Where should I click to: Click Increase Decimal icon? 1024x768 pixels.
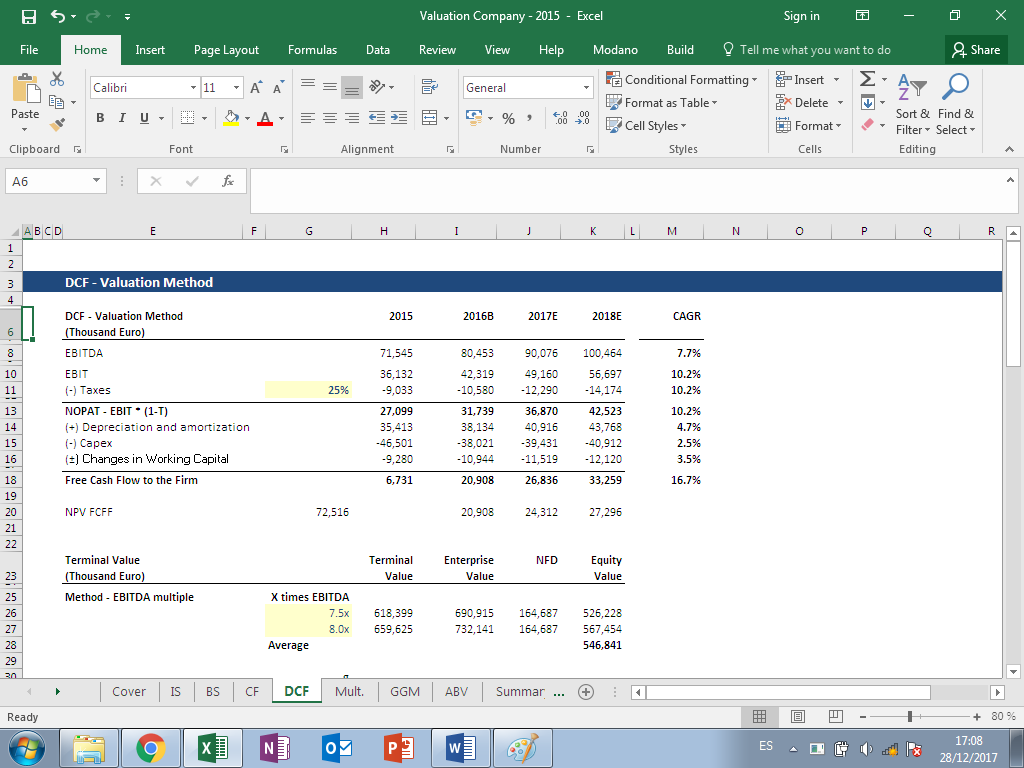click(x=560, y=118)
